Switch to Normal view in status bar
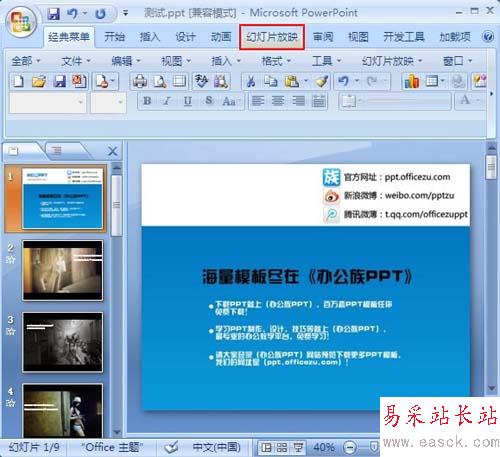The image size is (500, 457). click(x=266, y=447)
